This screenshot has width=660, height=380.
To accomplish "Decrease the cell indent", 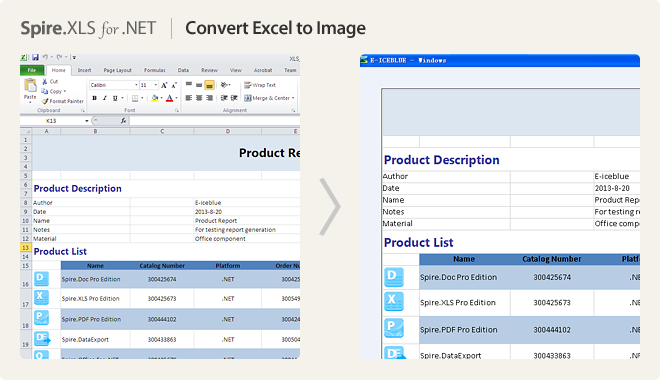I will click(224, 98).
